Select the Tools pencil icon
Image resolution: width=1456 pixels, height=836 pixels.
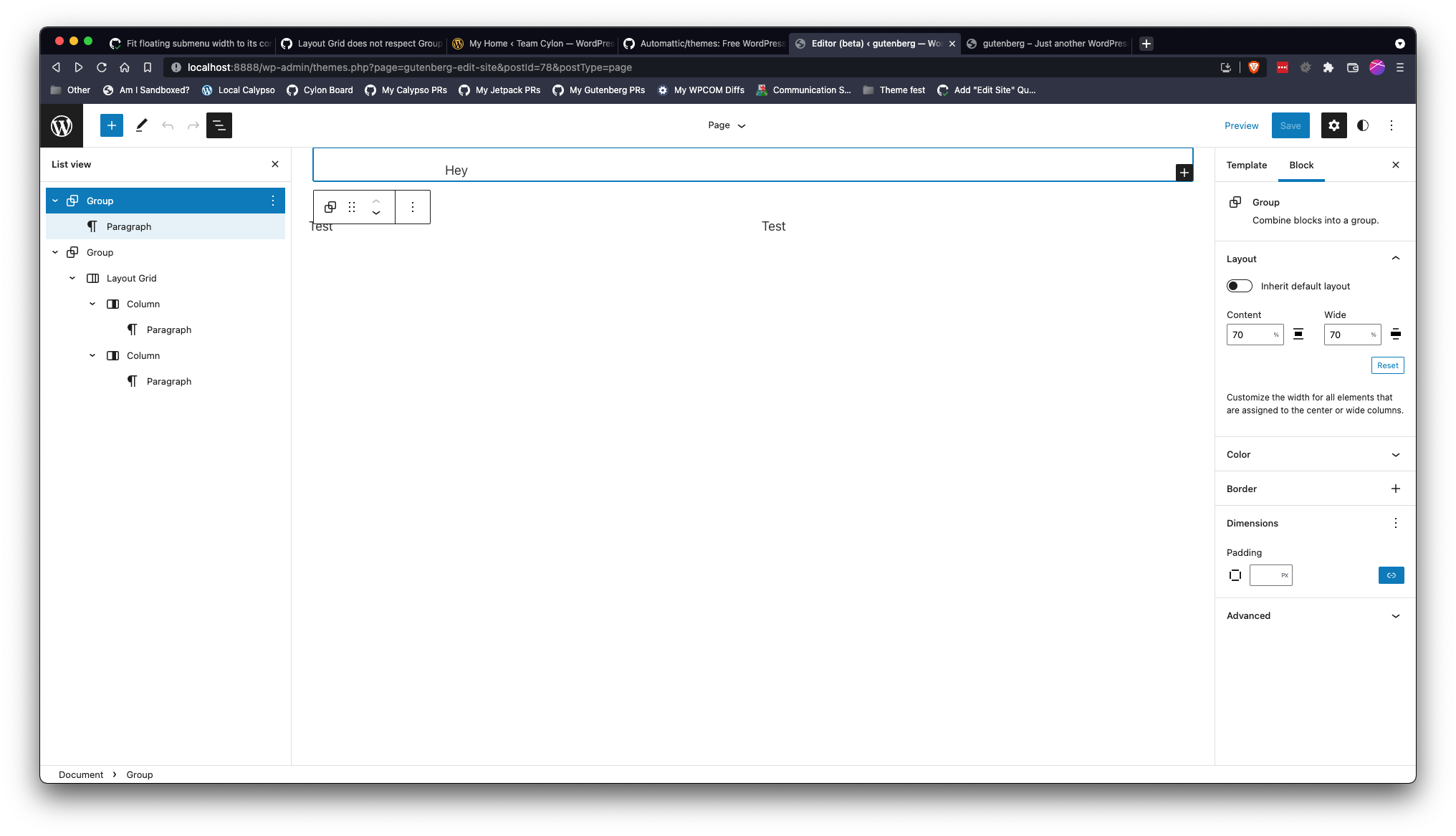tap(140, 125)
